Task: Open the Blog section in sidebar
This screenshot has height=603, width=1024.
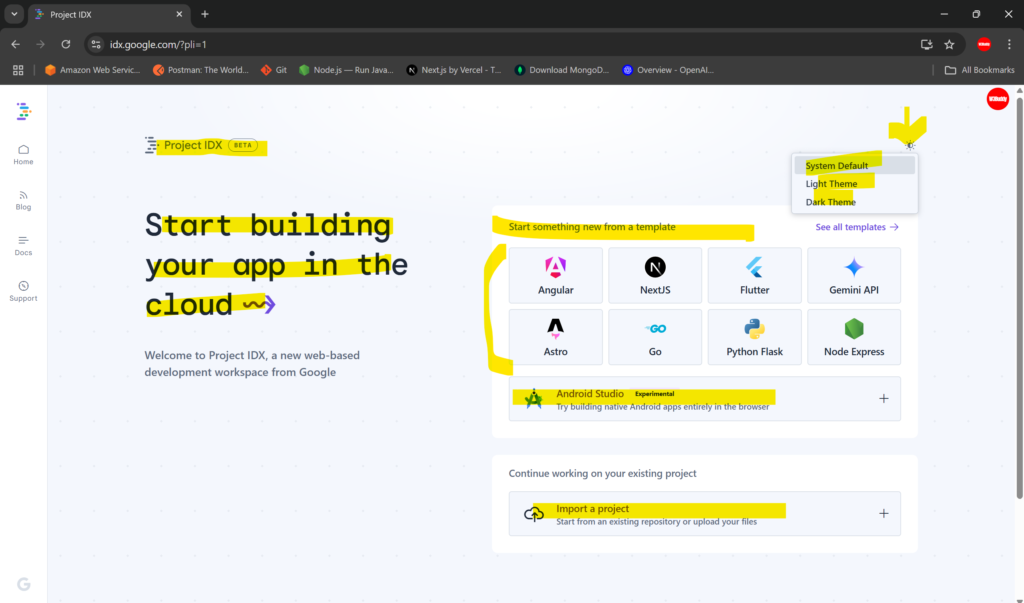Action: (x=24, y=201)
